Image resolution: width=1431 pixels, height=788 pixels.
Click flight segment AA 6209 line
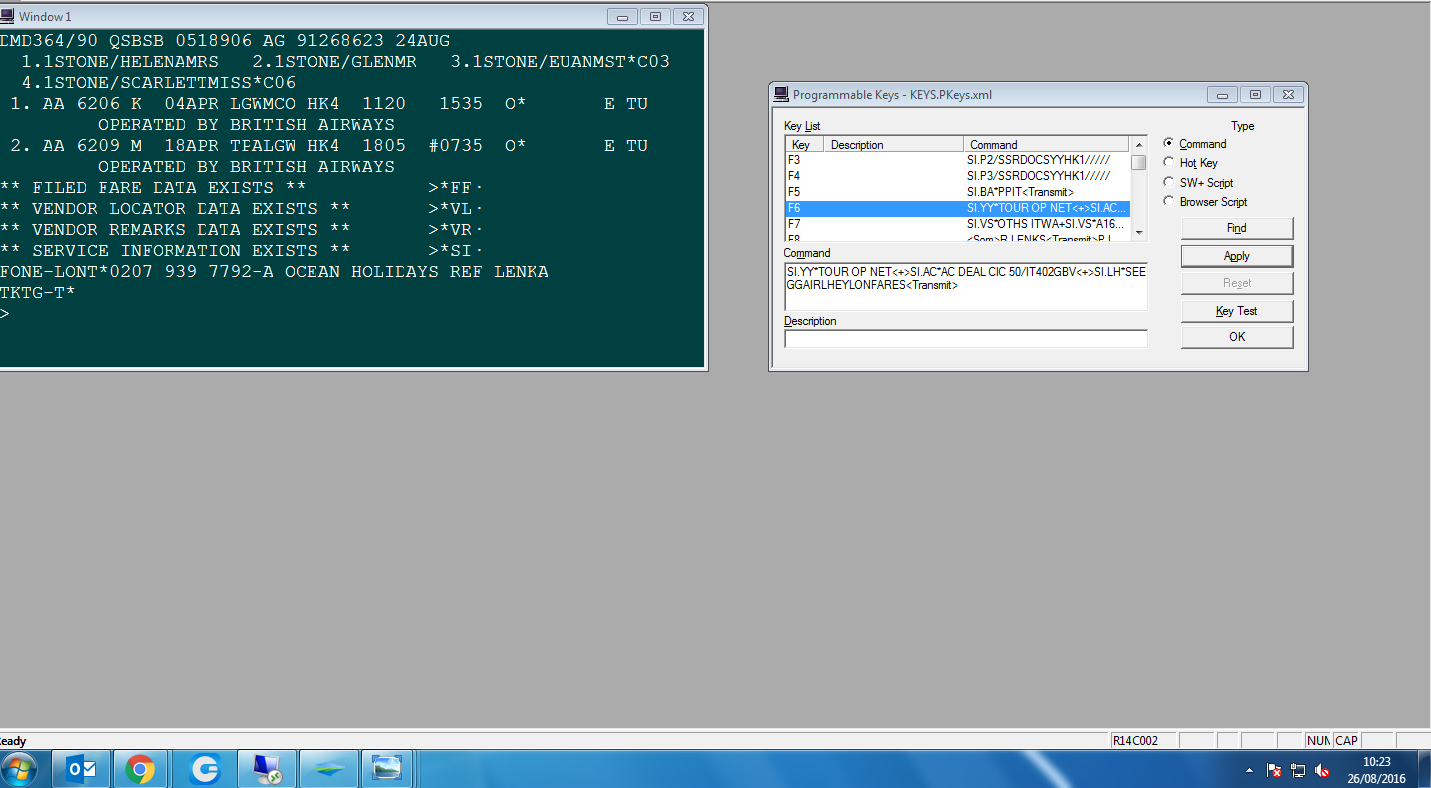click(x=329, y=146)
